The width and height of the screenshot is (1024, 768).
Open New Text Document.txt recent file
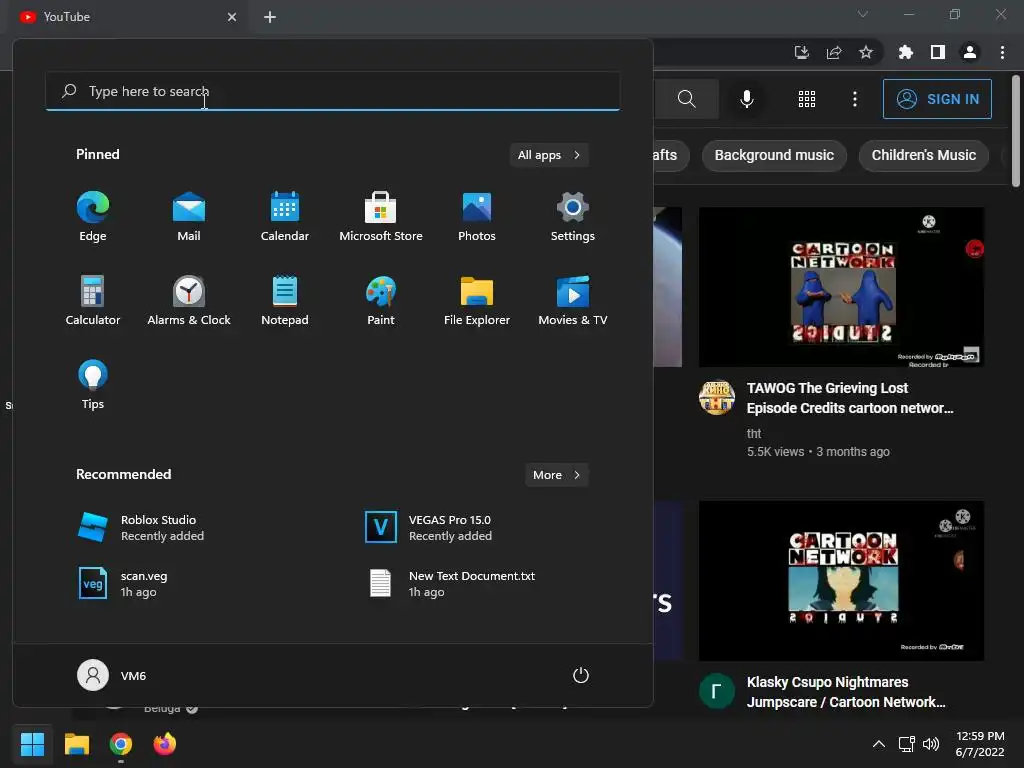click(x=450, y=584)
